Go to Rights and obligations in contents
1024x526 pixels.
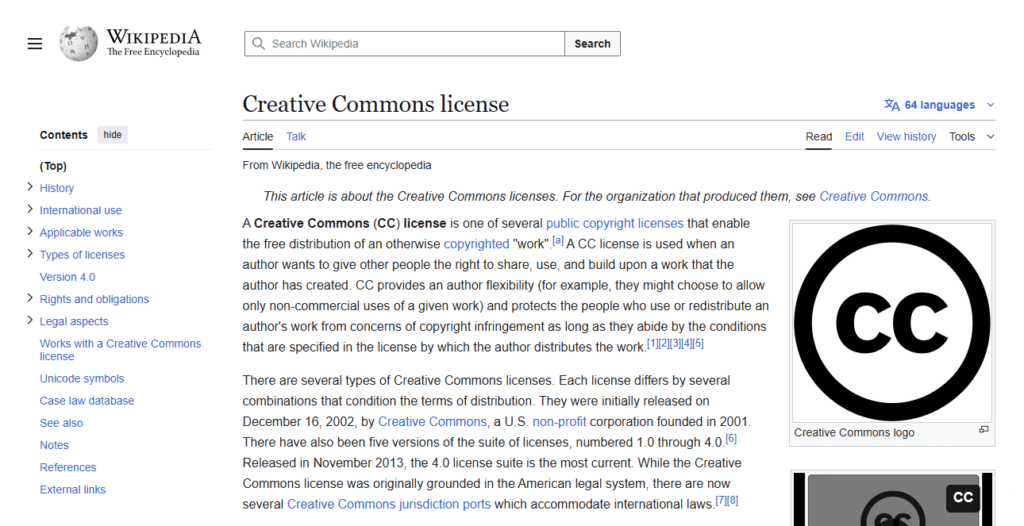tap(94, 299)
